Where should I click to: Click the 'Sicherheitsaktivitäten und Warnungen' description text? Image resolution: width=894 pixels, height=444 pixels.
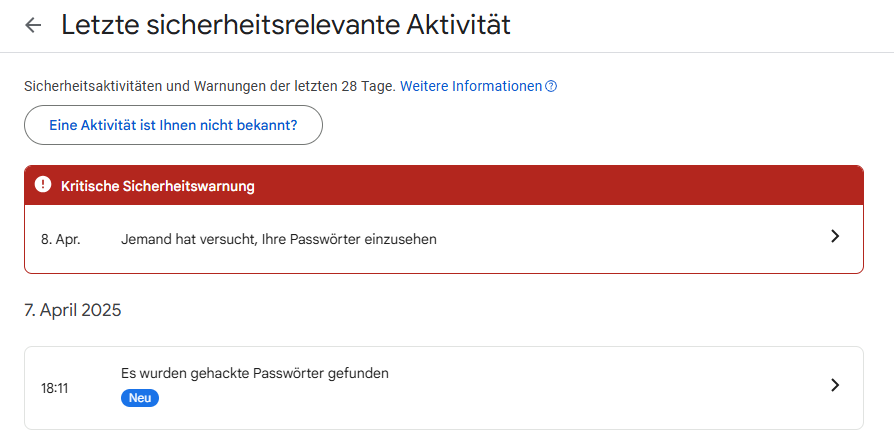click(210, 87)
